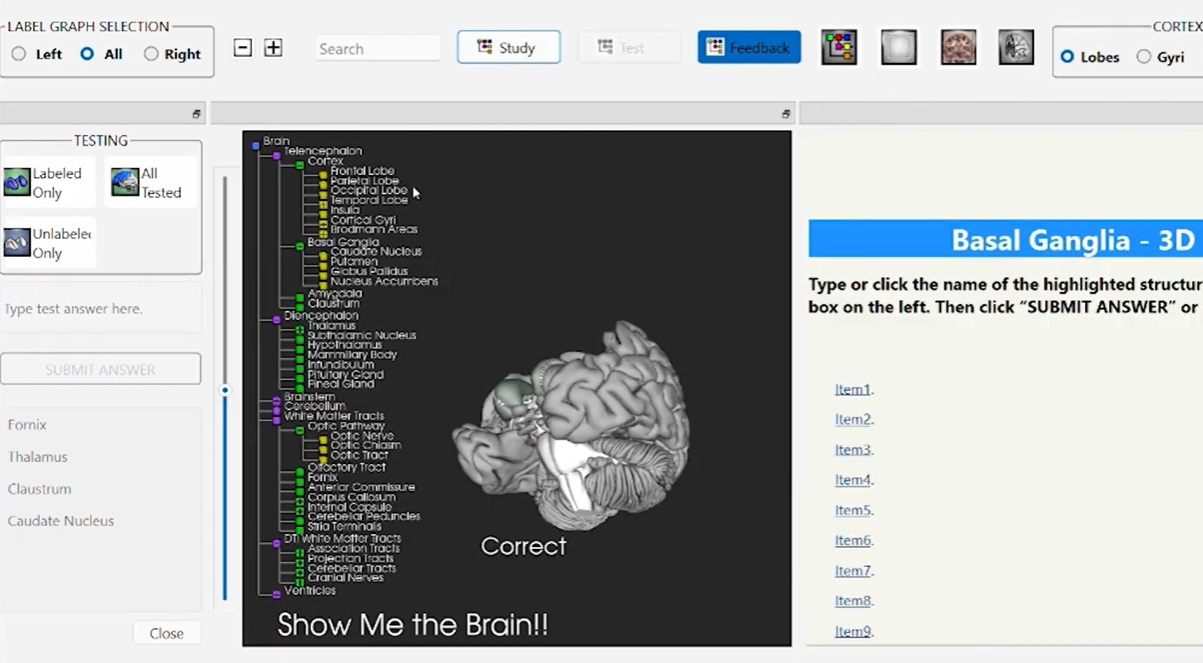Pick Fornix from the answer list
Viewport: 1203px width, 663px height.
tap(27, 425)
